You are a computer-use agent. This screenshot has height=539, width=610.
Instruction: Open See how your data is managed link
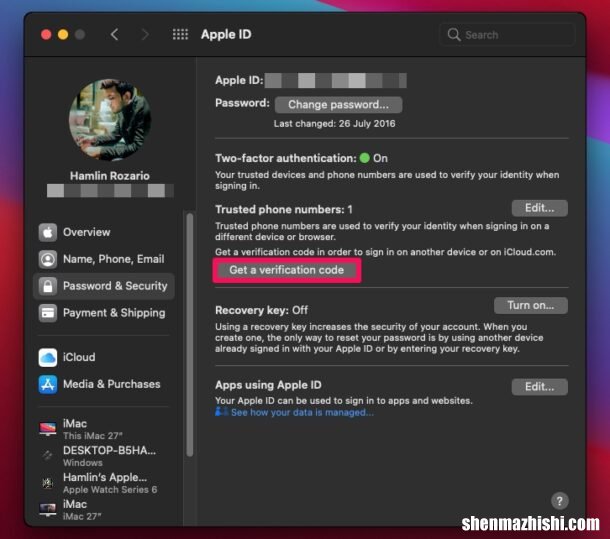(x=302, y=412)
